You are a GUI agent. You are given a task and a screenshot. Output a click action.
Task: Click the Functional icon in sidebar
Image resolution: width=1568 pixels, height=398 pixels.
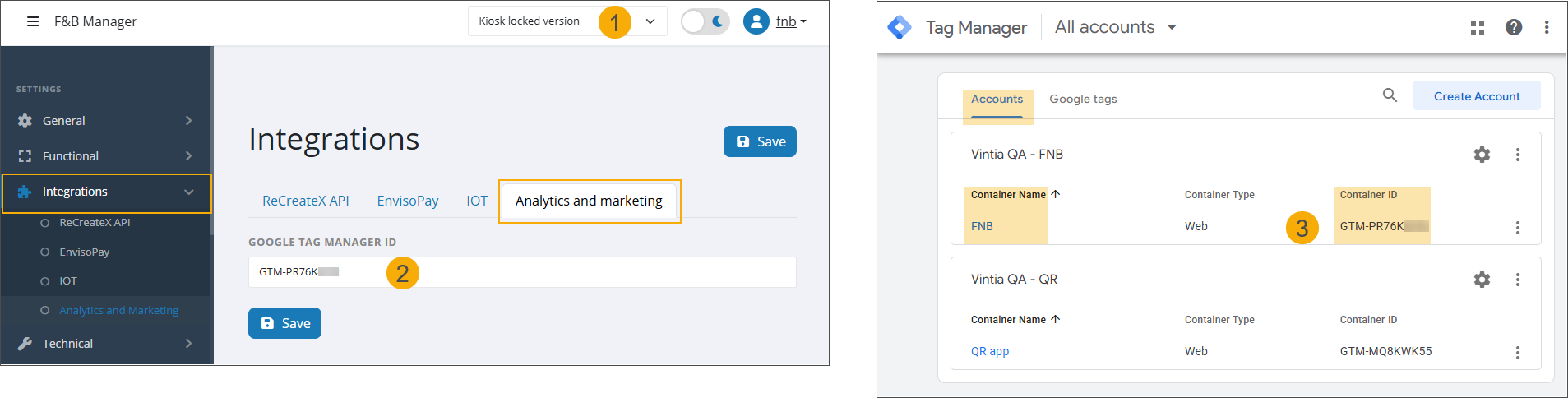coord(25,156)
